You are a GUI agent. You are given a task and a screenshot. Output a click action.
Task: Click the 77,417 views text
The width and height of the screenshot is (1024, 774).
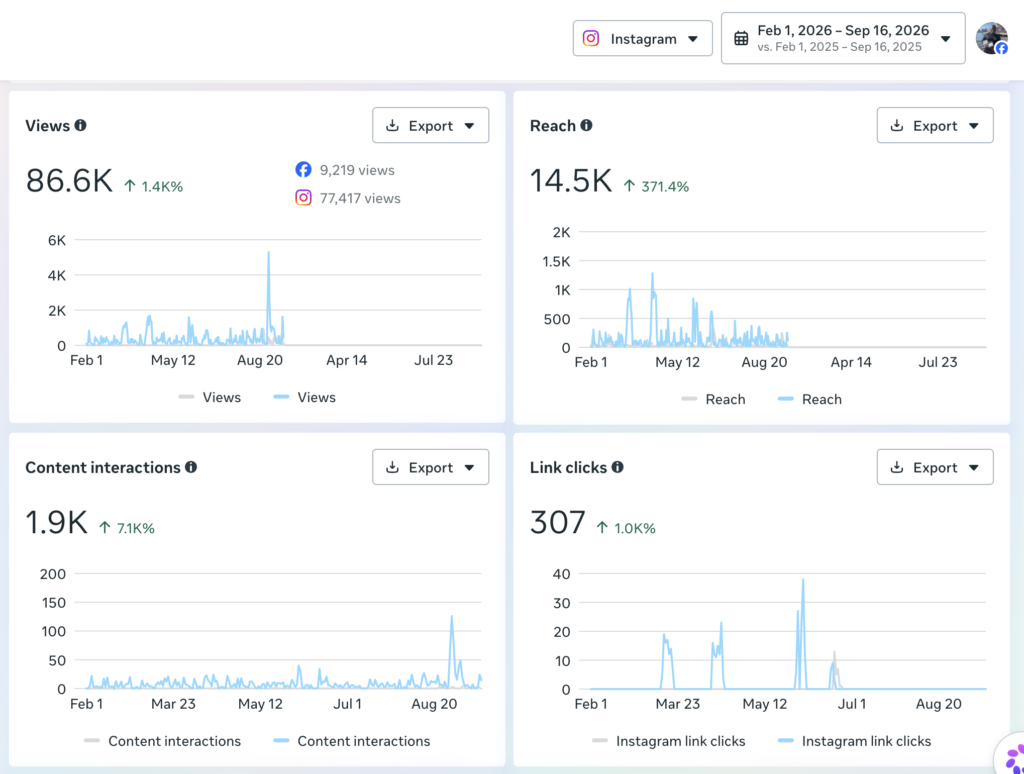coord(360,199)
